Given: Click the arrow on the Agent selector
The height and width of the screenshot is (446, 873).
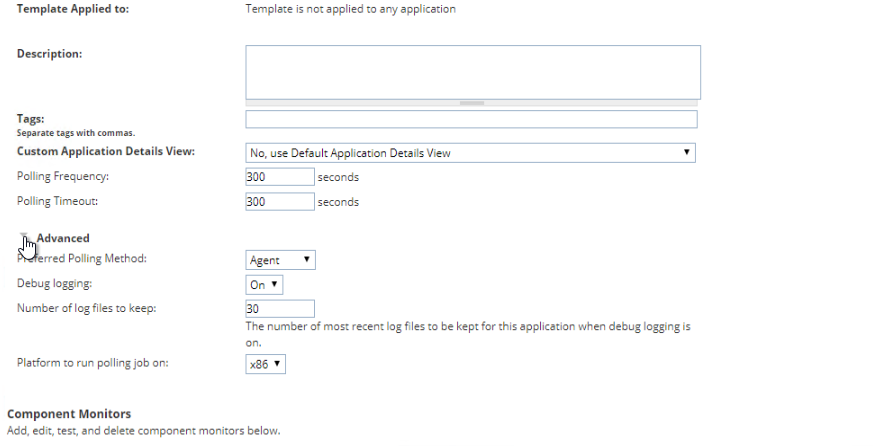Looking at the screenshot, I should (306, 259).
